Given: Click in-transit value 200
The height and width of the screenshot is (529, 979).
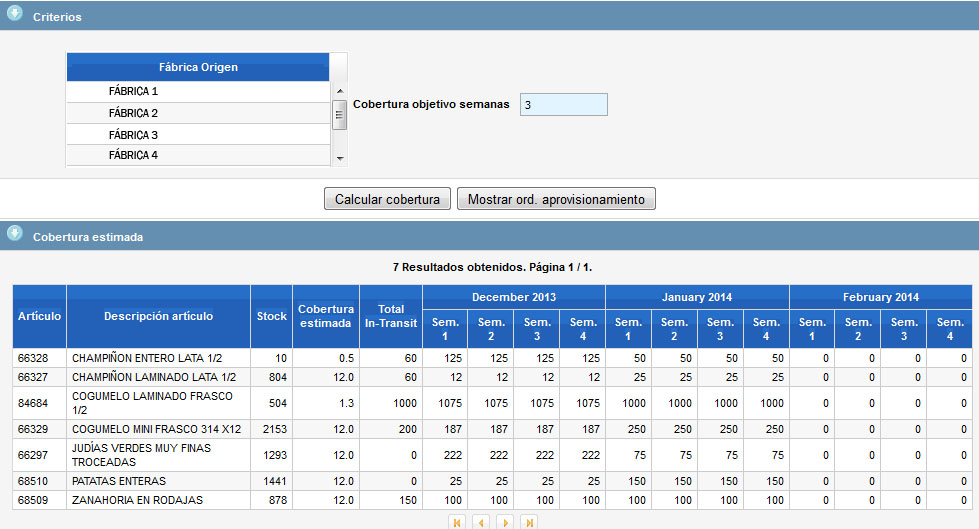Looking at the screenshot, I should pyautogui.click(x=408, y=429).
